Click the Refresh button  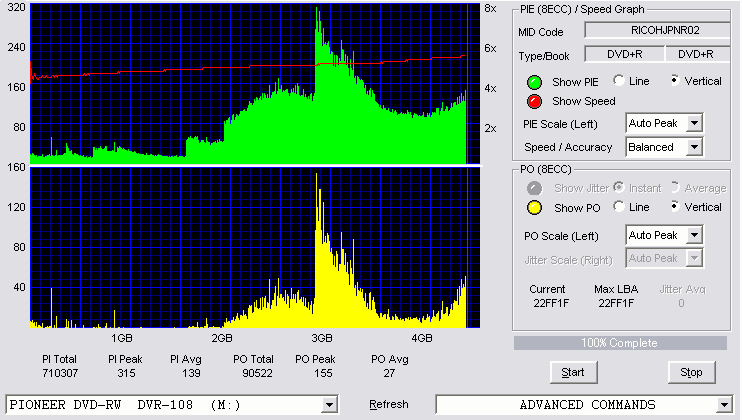389,404
